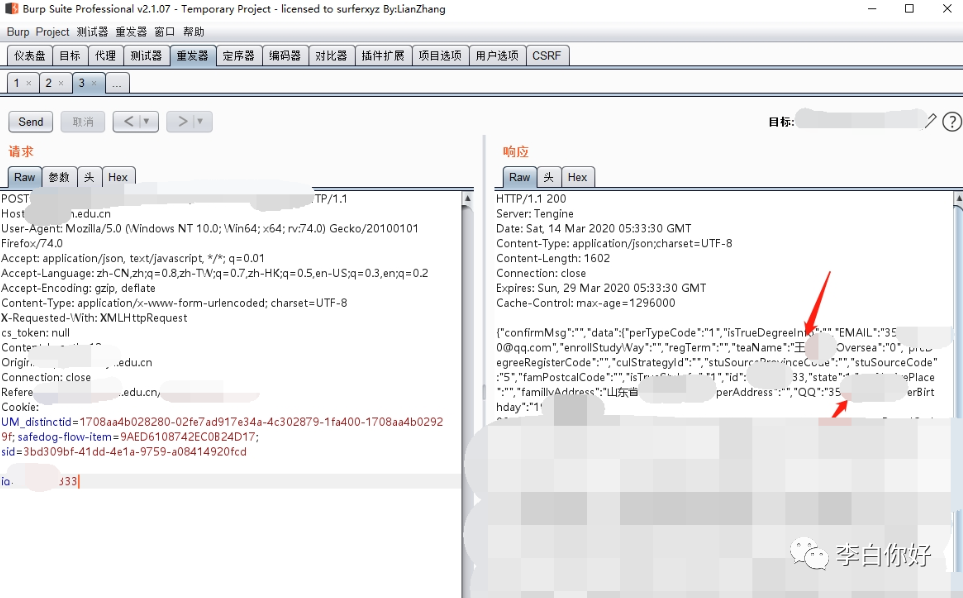Viewport: 963px width, 598px height.
Task: Select repeater tab 1
Action: point(17,83)
